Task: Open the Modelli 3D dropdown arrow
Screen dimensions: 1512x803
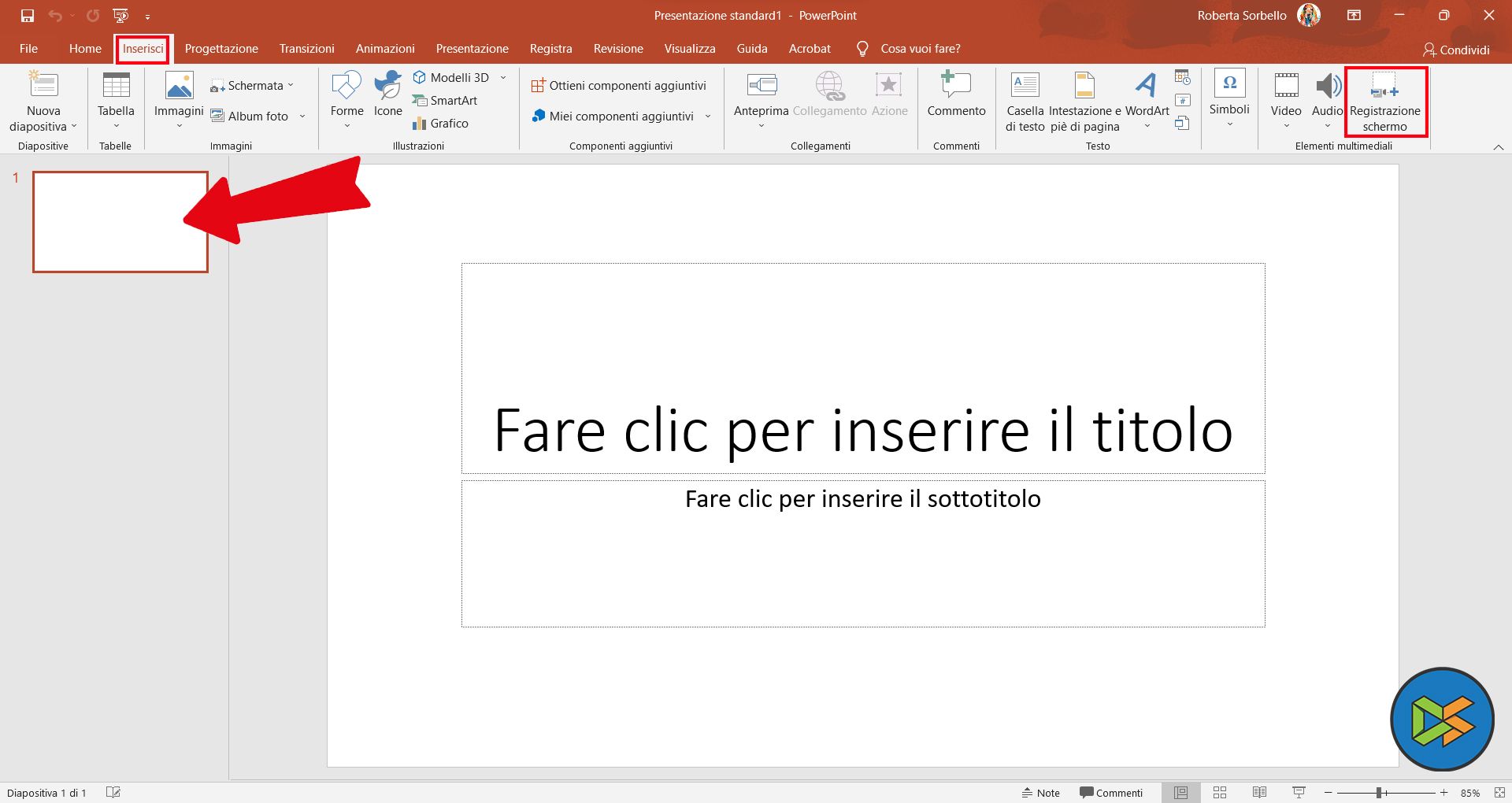Action: (x=503, y=77)
